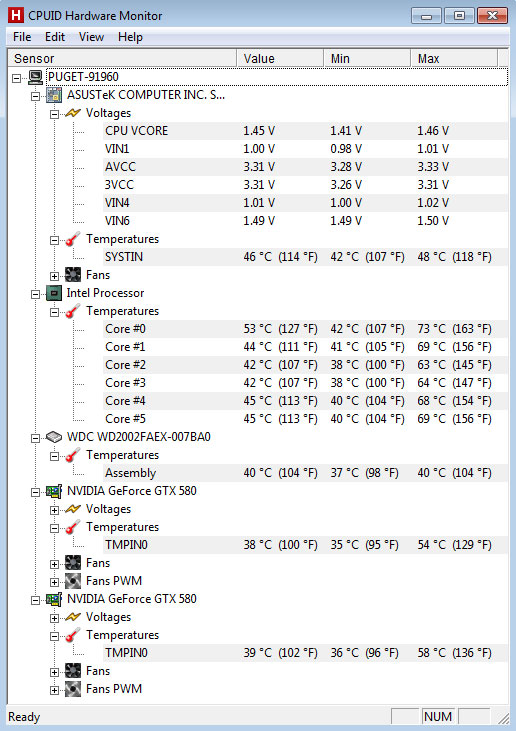Image resolution: width=516 pixels, height=731 pixels.
Task: Click the first NVIDIA GeForce GTX 580 card icon
Action: coord(54,491)
